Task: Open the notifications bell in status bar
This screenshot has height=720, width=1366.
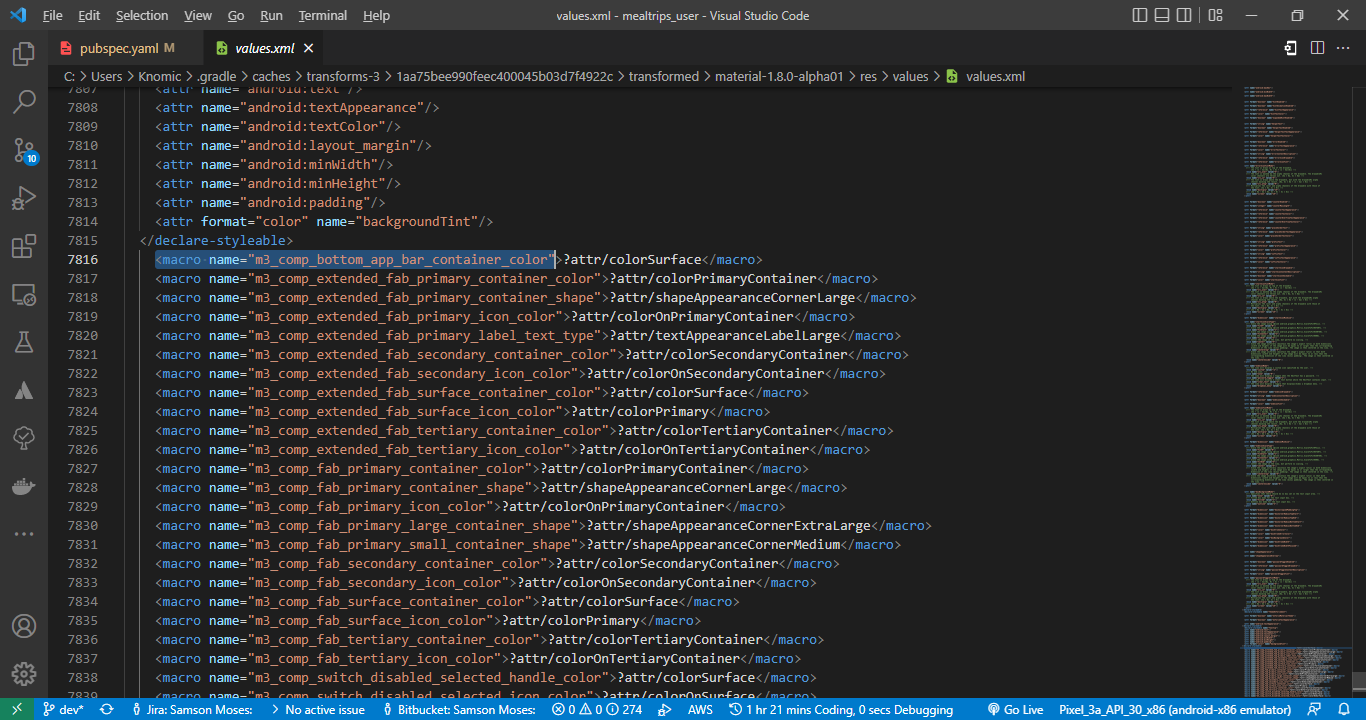Action: click(1346, 709)
